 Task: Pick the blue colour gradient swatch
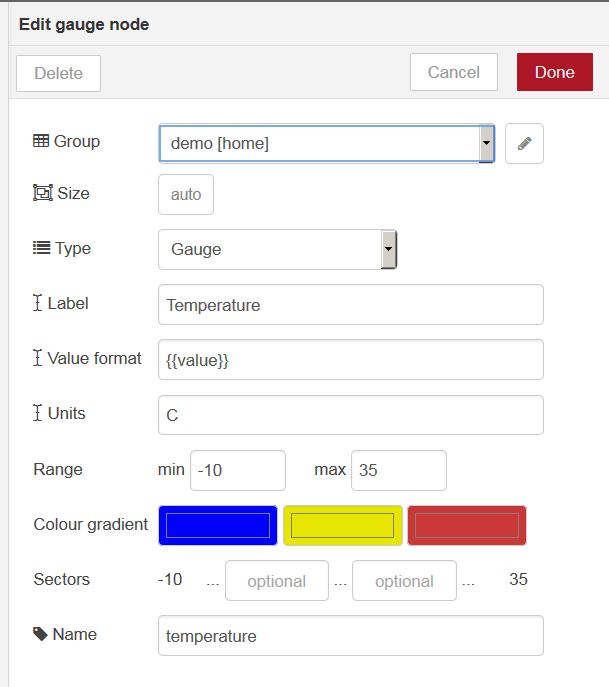coord(218,525)
